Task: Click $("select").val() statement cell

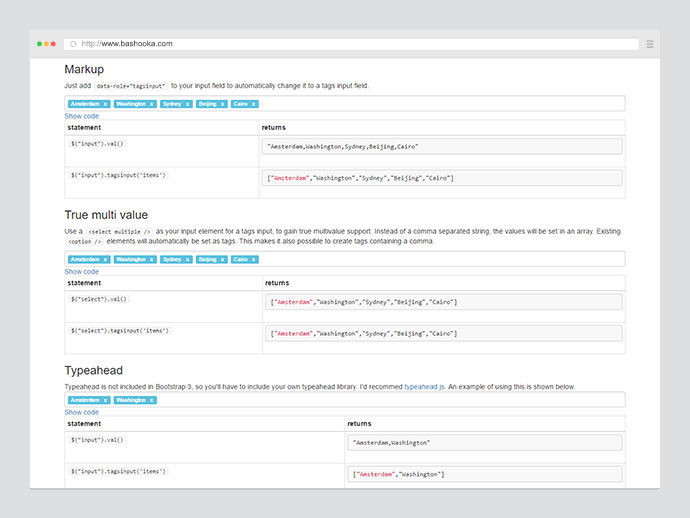Action: click(x=99, y=299)
